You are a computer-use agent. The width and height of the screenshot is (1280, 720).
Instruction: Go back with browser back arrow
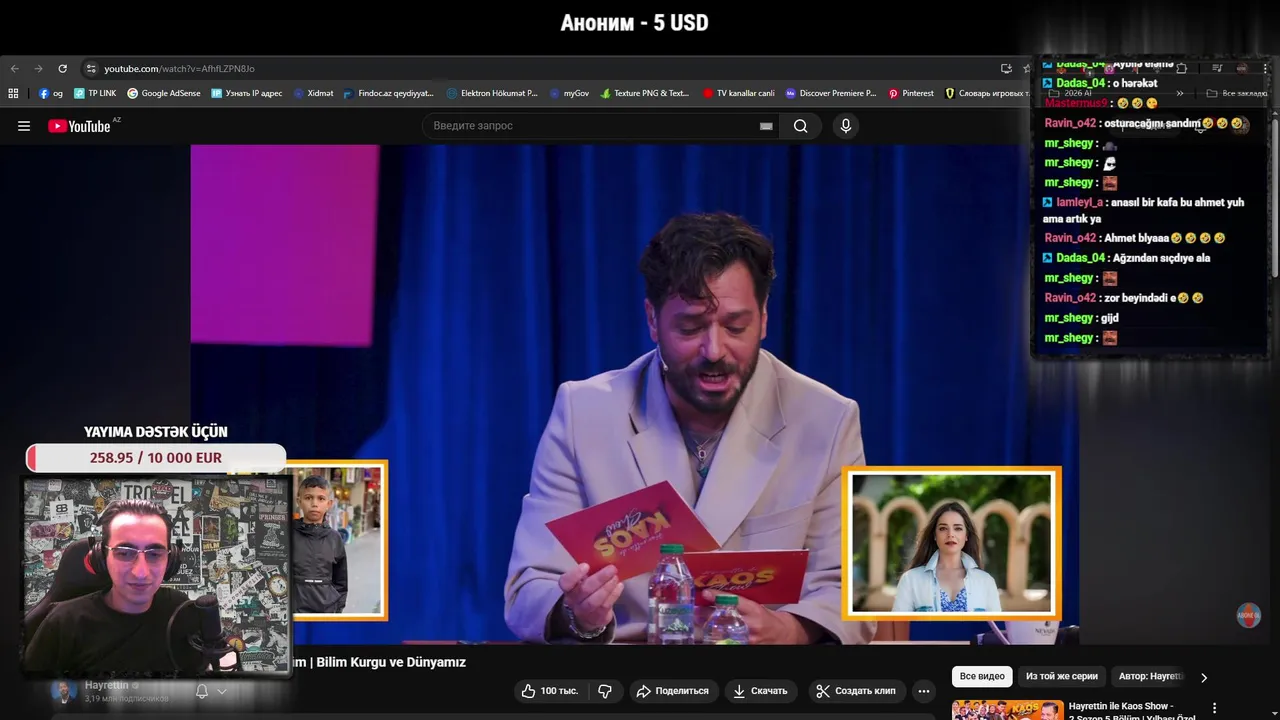[x=14, y=69]
